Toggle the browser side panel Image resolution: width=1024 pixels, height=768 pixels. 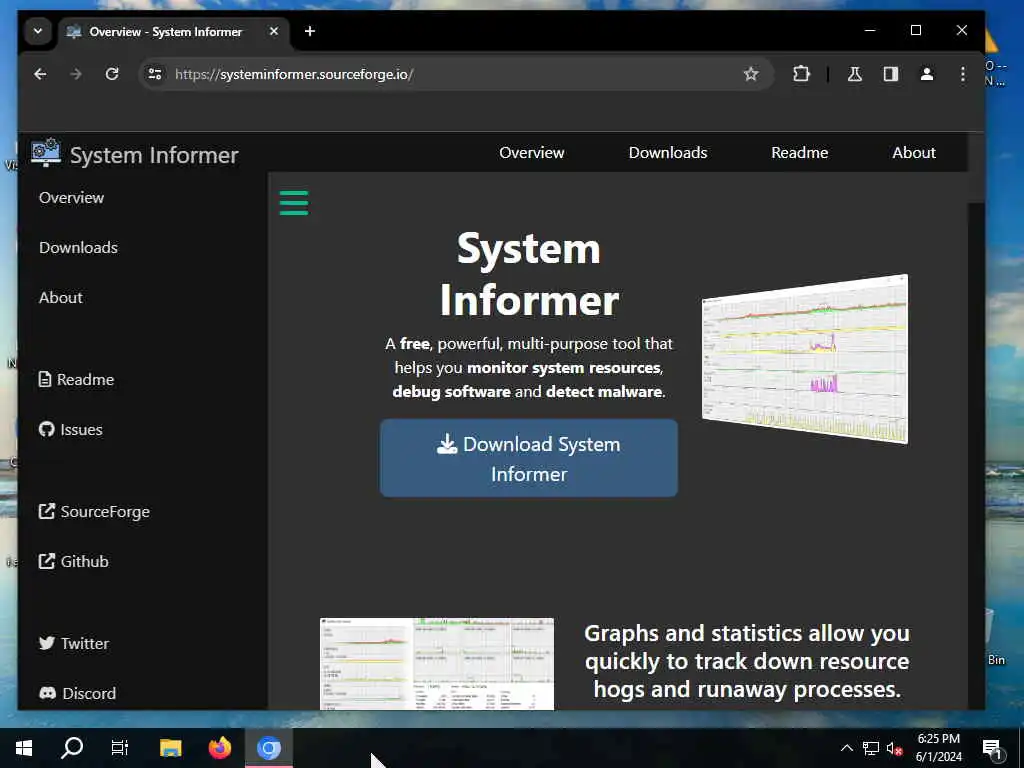pos(891,74)
